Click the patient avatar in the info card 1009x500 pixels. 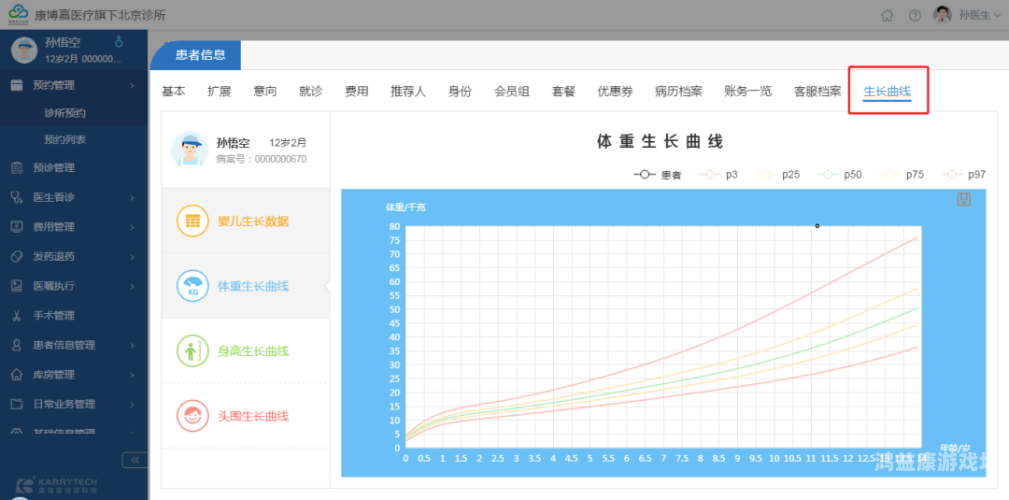(x=190, y=149)
